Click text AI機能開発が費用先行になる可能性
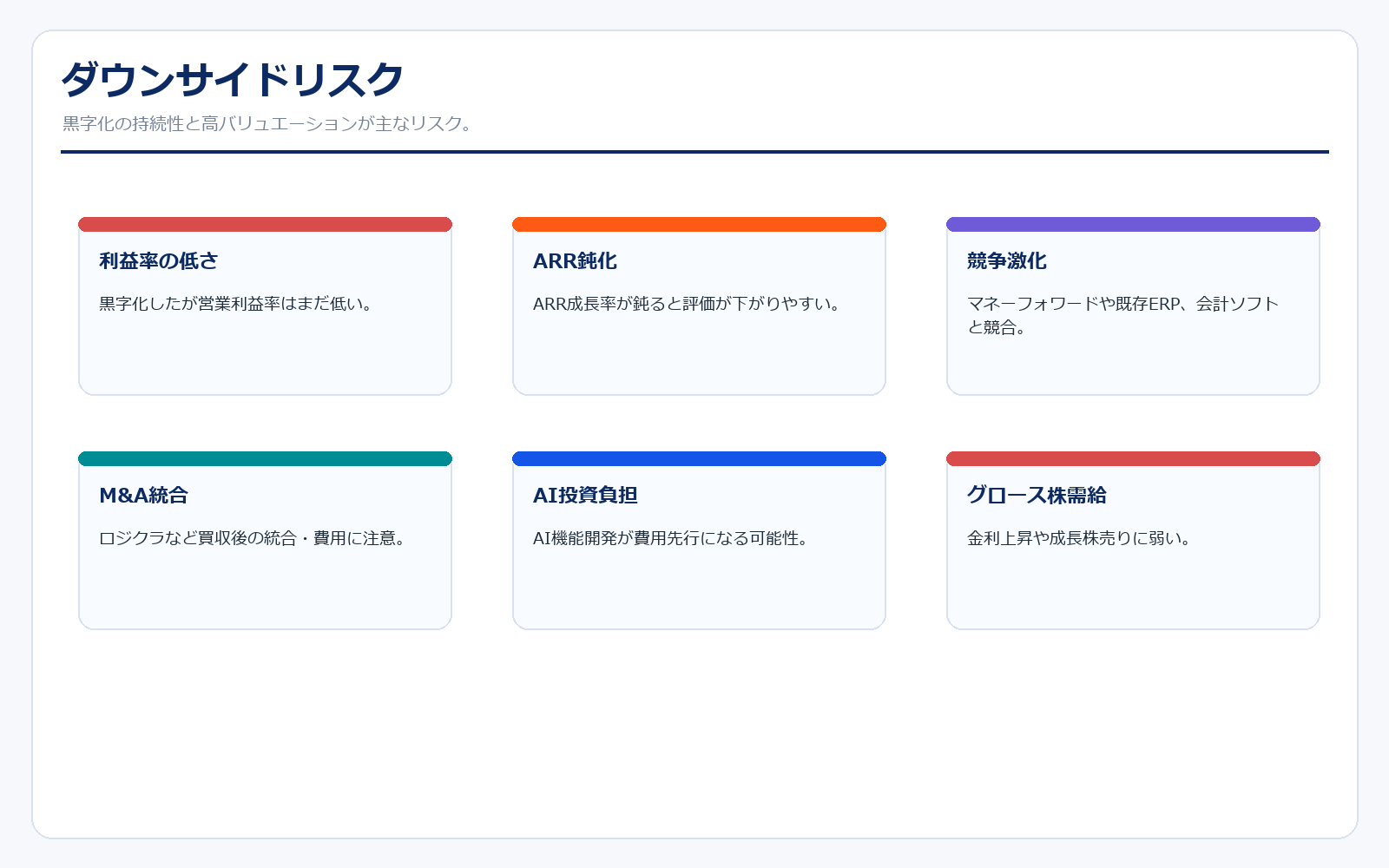Screen dimensions: 1389x868 click(671, 538)
